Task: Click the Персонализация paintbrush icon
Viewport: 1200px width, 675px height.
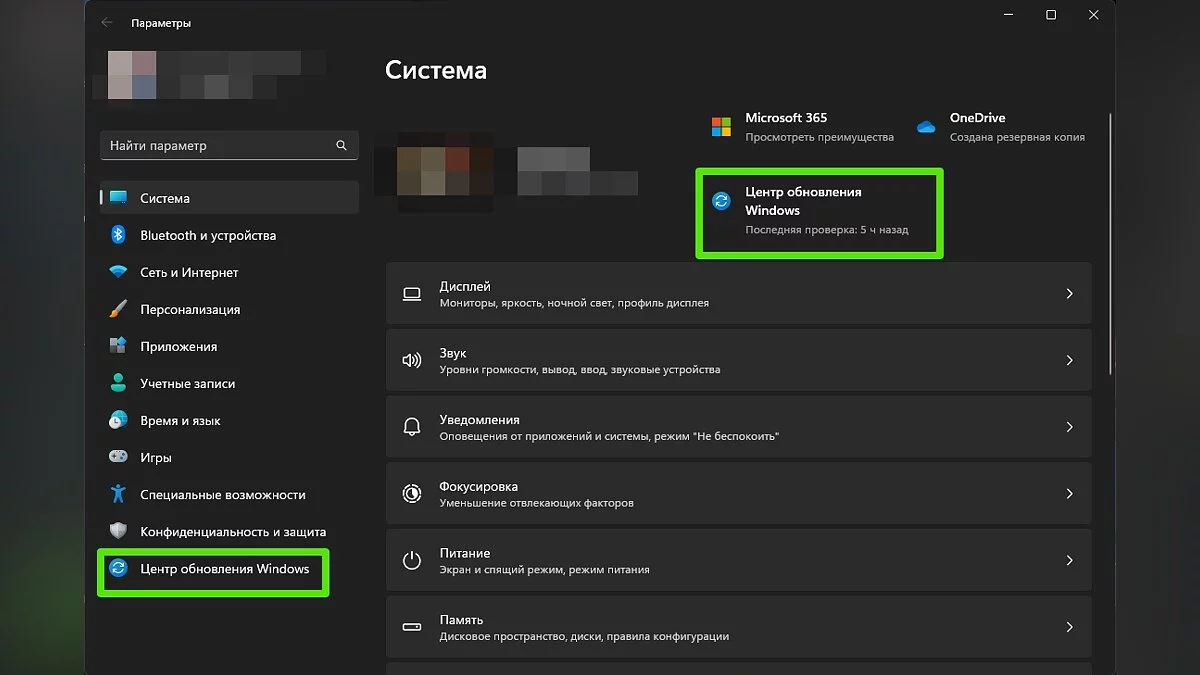Action: point(118,309)
